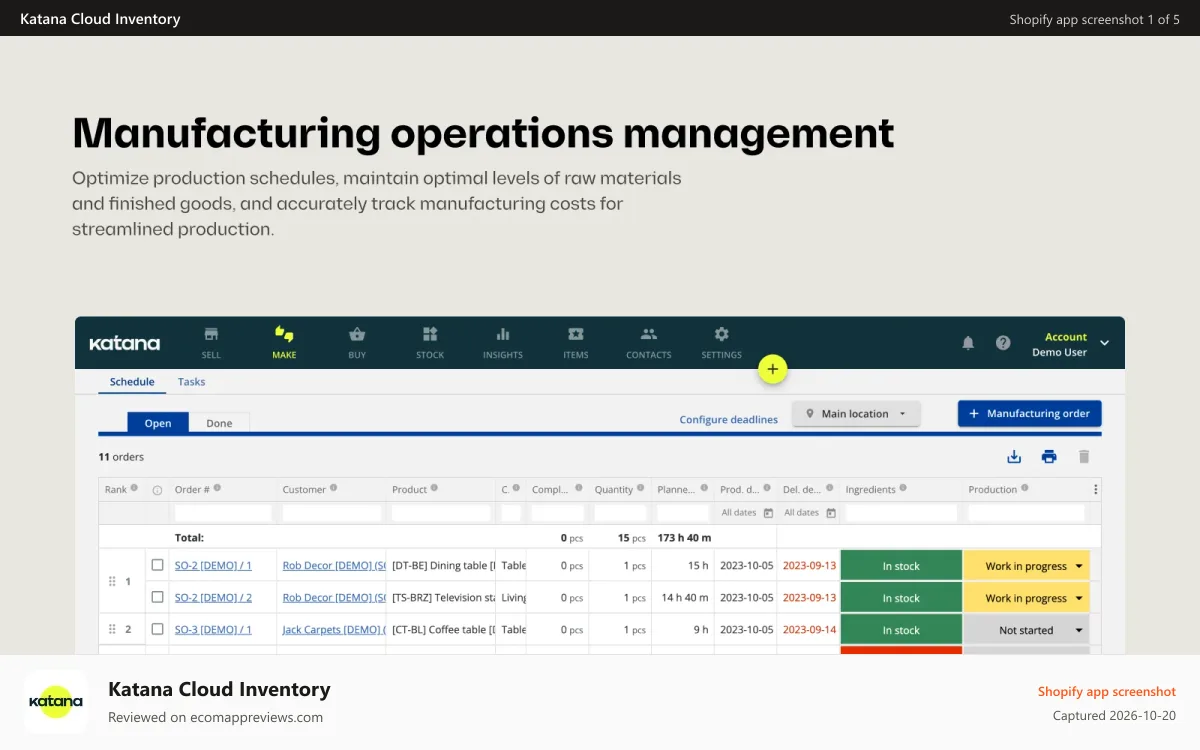Open Rob Decor customer link in the SO-2 / 1 row
This screenshot has width=1200, height=750.
[334, 566]
